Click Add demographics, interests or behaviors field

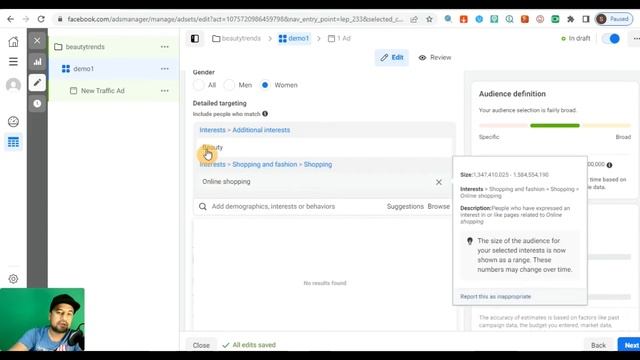(x=273, y=207)
